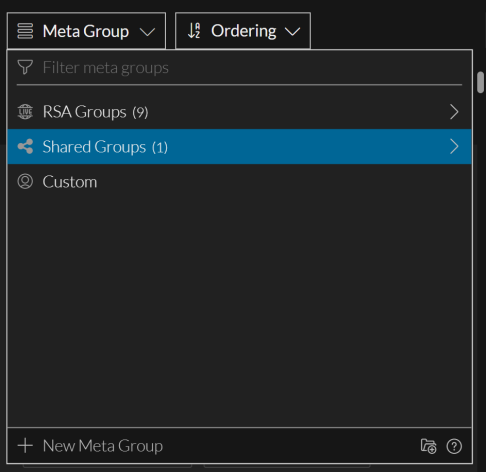The image size is (486, 472).
Task: Open the help question mark icon
Action: (454, 446)
